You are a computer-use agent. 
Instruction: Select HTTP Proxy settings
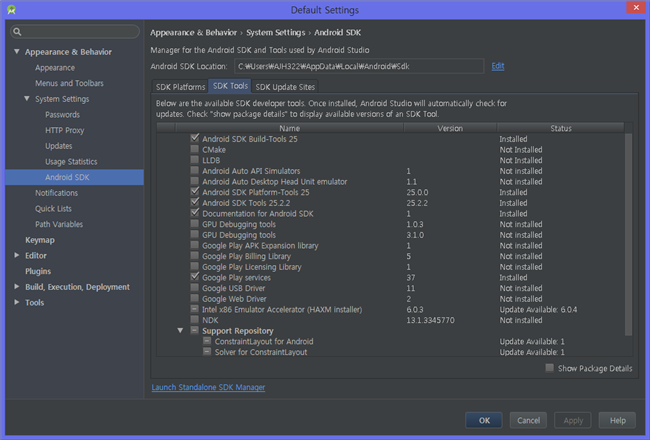click(x=64, y=130)
